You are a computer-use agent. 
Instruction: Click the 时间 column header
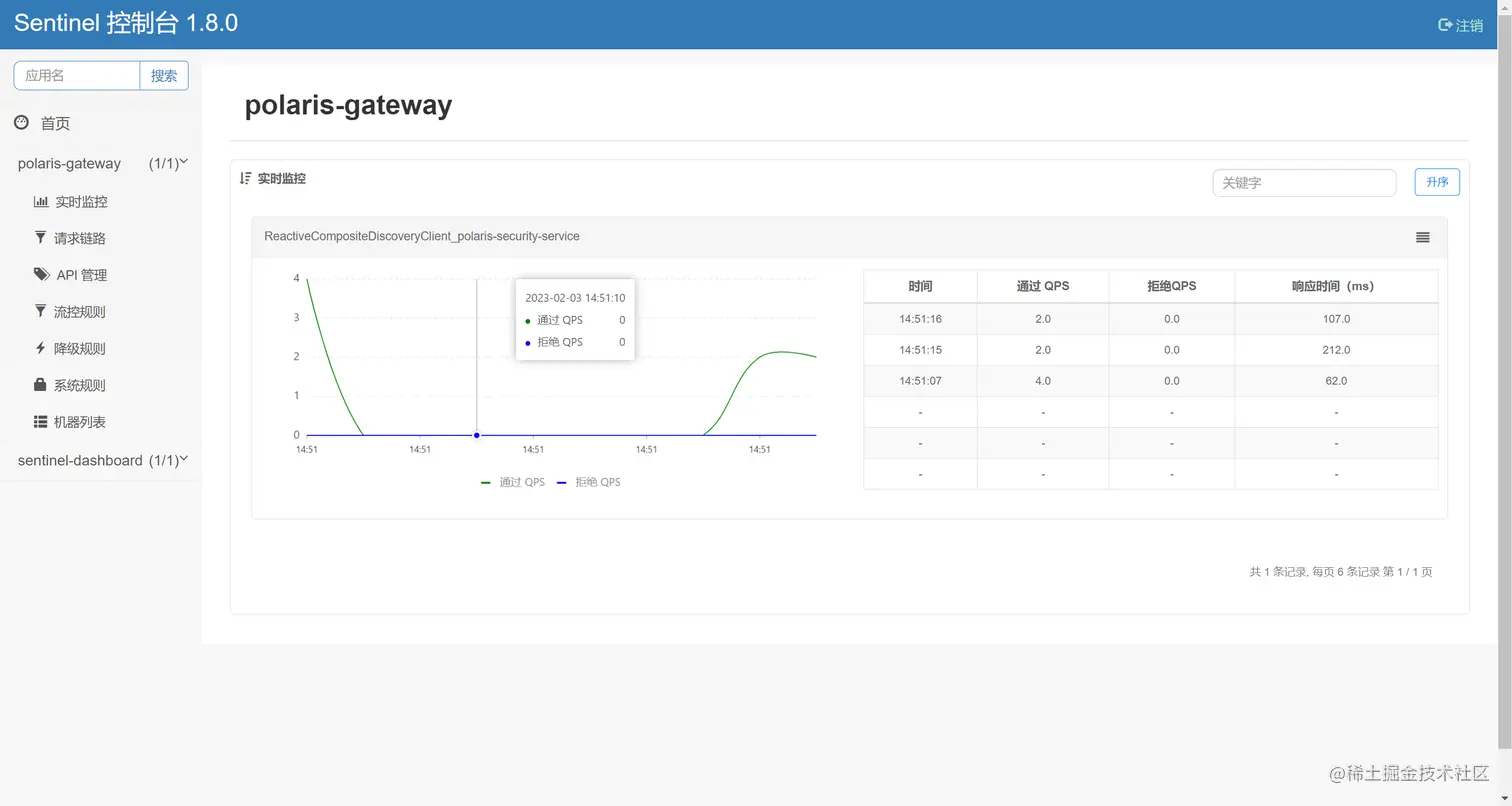(x=920, y=286)
